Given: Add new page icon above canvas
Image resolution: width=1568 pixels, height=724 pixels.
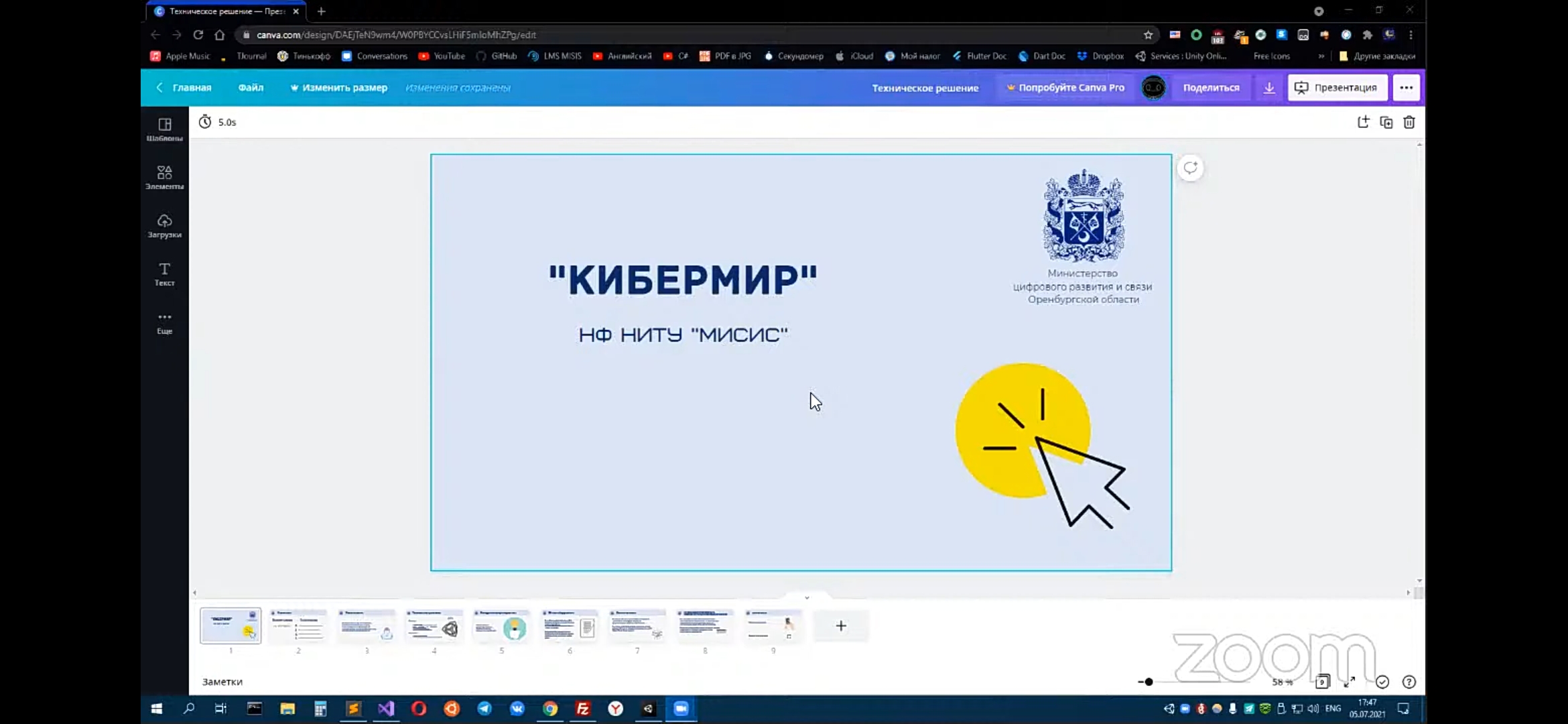Looking at the screenshot, I should click(1363, 122).
